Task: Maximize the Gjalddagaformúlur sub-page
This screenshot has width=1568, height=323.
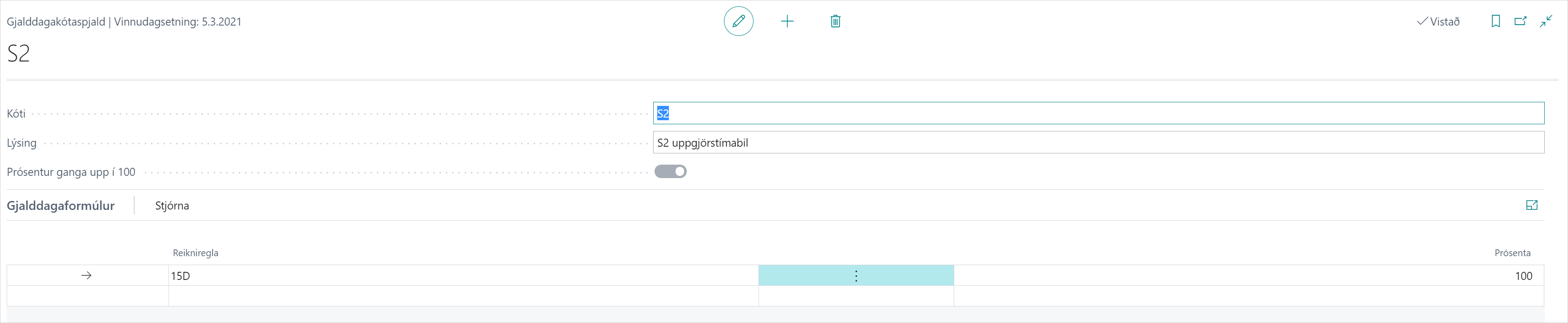Action: click(1531, 205)
